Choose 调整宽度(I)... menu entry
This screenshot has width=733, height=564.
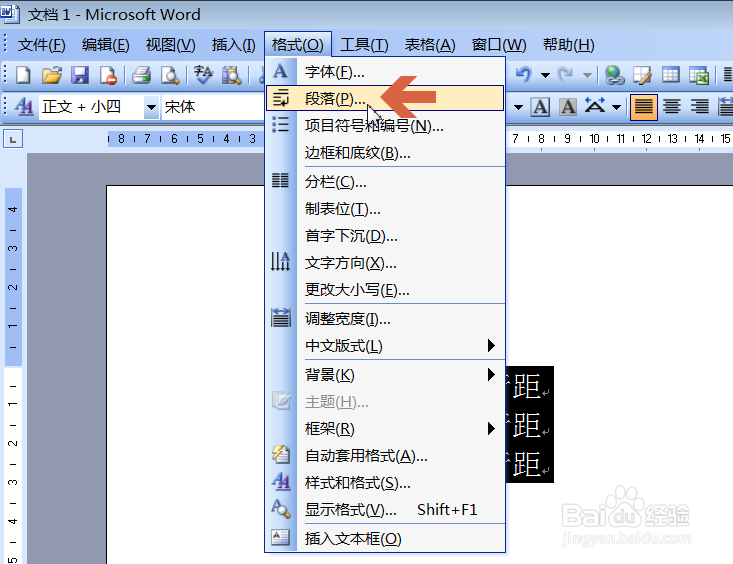coord(385,318)
